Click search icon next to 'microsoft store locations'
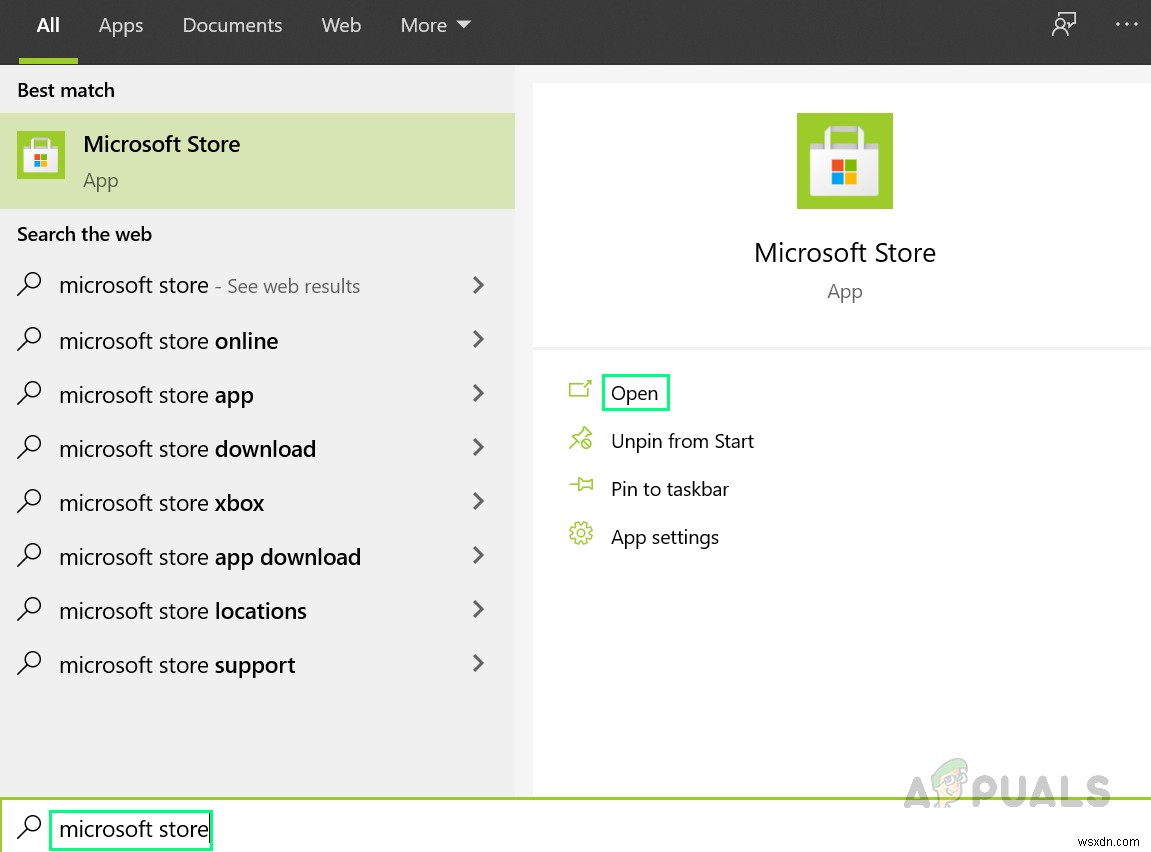1151x852 pixels. pyautogui.click(x=29, y=609)
